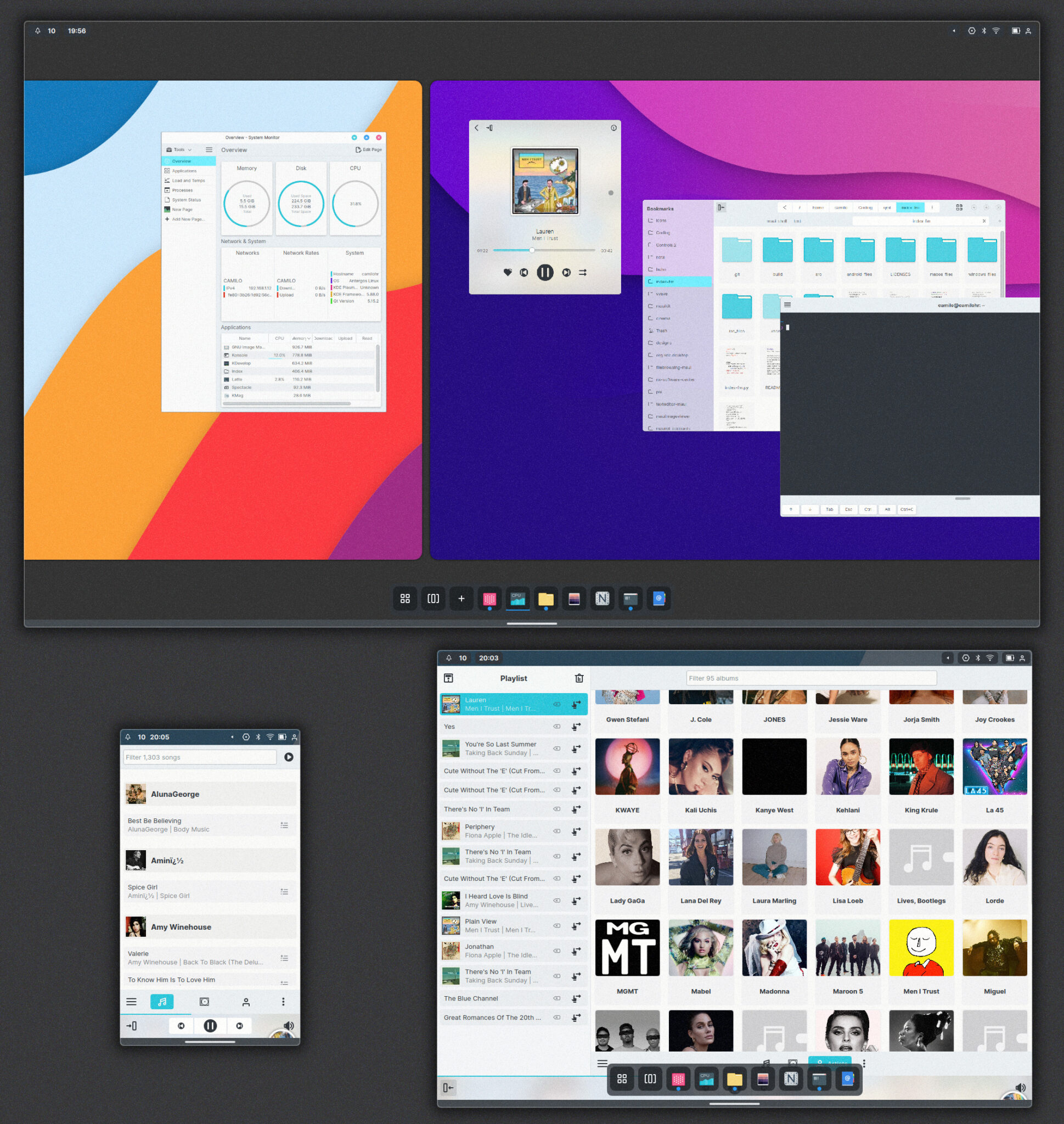The image size is (1064, 1124).
Task: Save playlist icon beside Playlist title
Action: coord(449,678)
